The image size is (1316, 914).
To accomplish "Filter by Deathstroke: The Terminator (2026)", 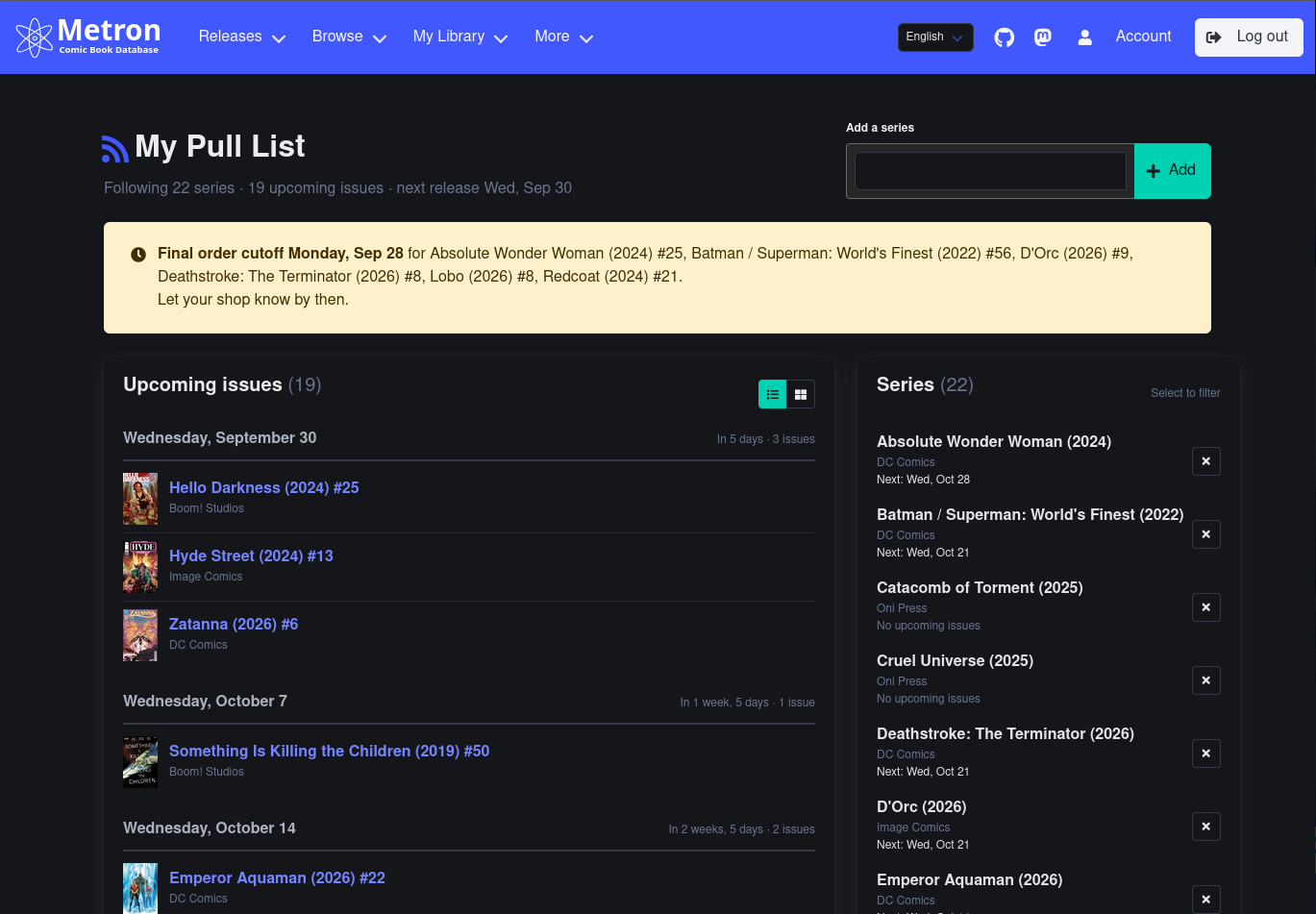I will click(x=1006, y=733).
